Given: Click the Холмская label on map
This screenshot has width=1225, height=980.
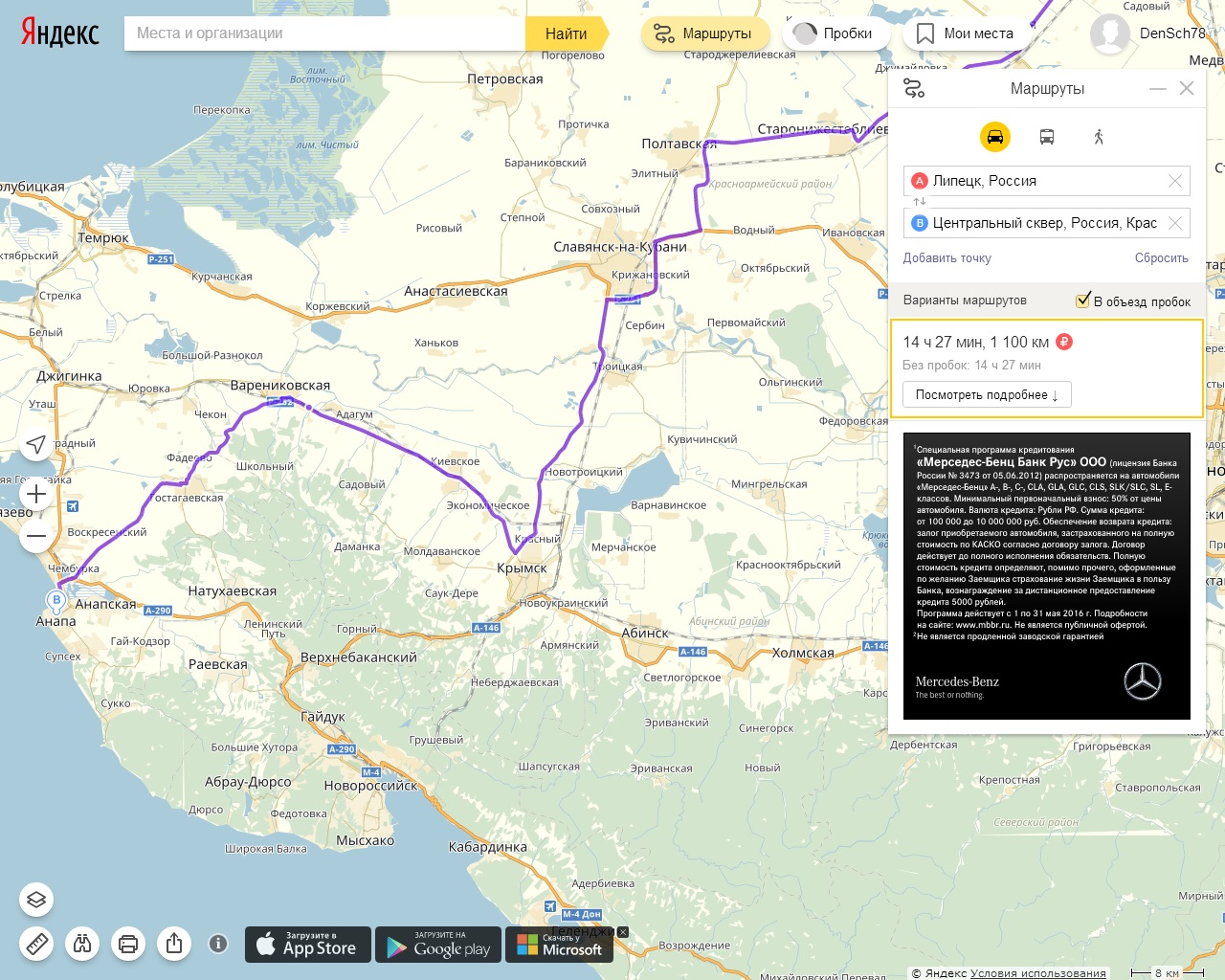Looking at the screenshot, I should coord(803,653).
